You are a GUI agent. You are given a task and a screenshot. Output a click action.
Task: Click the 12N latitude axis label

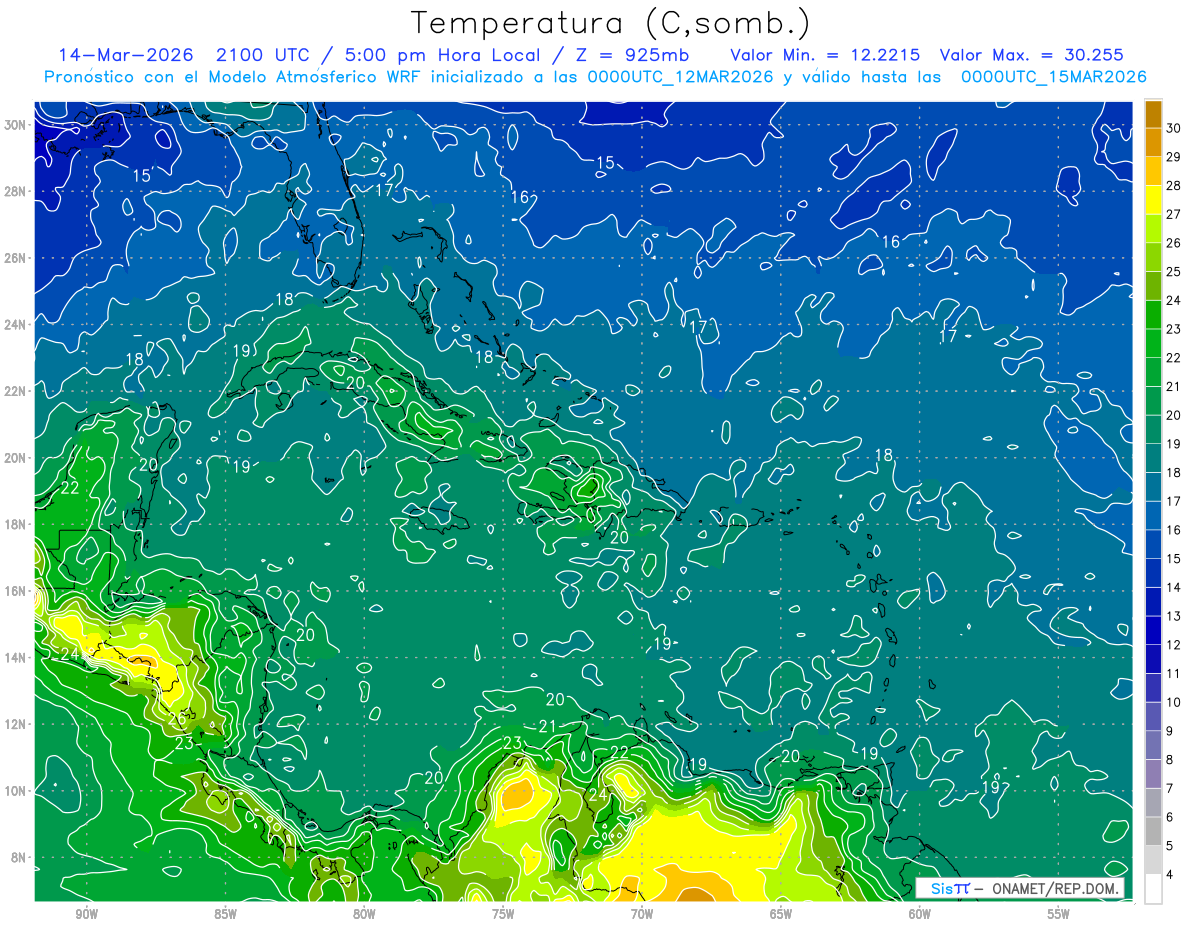point(15,723)
